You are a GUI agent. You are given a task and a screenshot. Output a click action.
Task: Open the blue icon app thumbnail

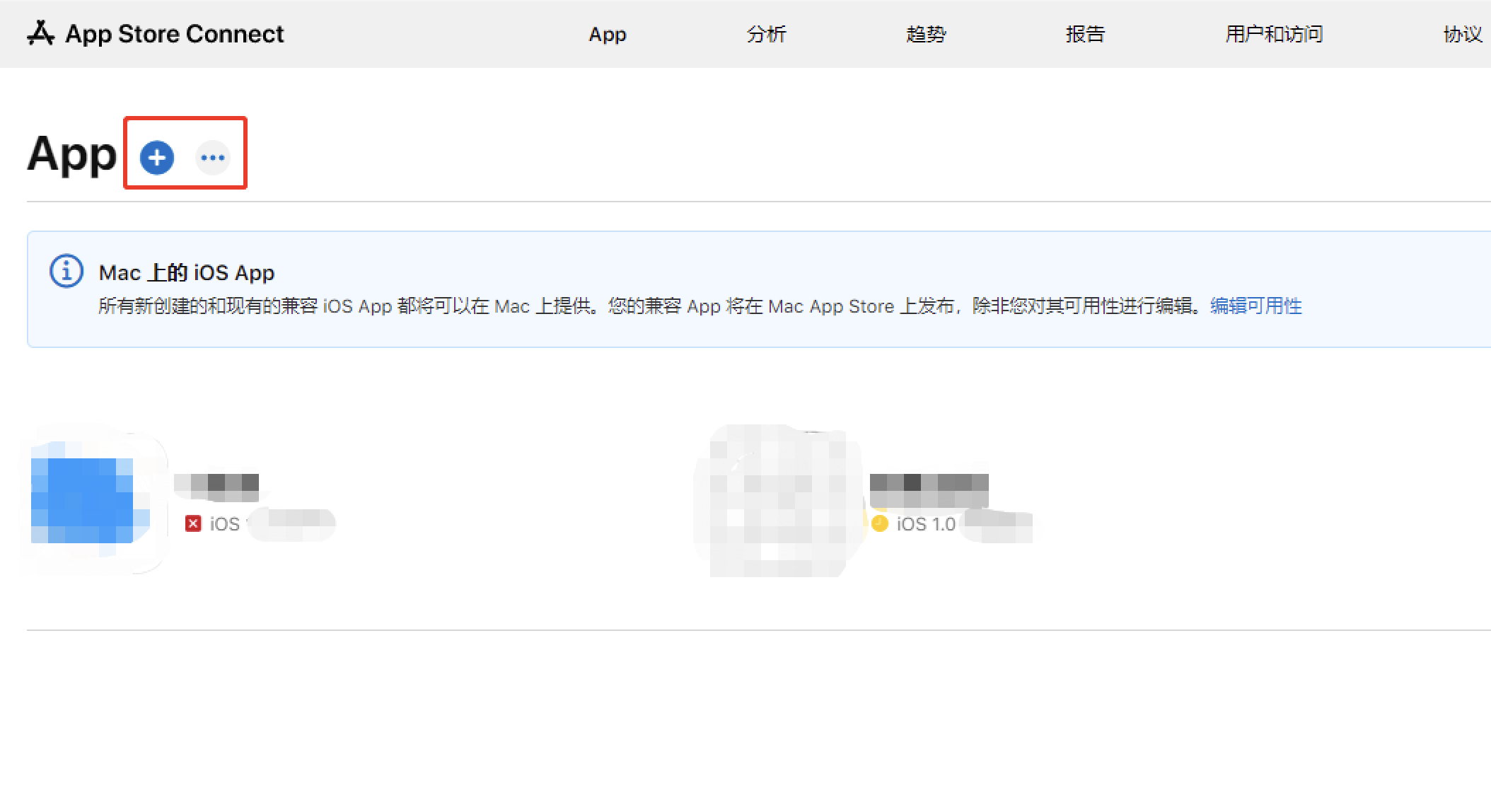(90, 501)
